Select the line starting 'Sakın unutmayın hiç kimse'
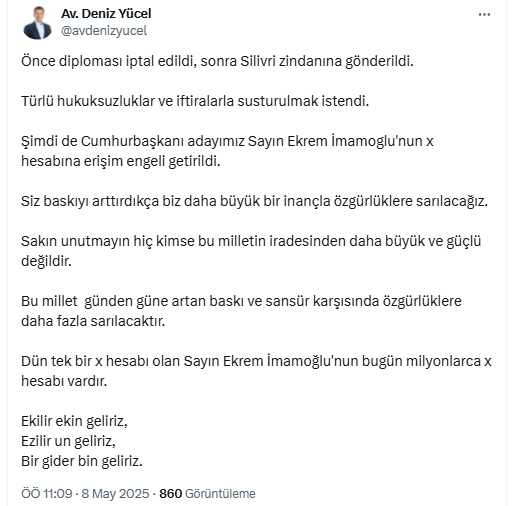528x506 pixels. coord(251,241)
